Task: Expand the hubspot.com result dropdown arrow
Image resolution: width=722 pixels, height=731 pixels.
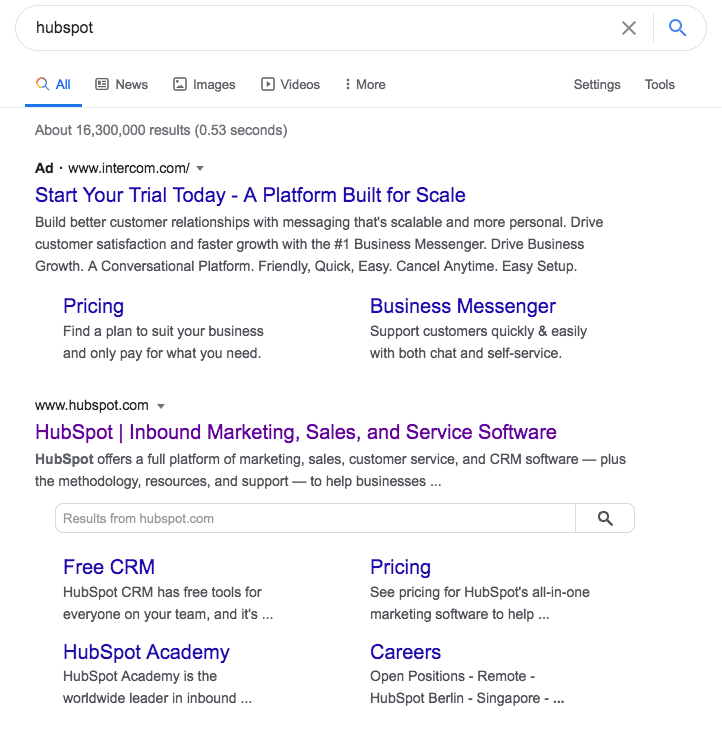Action: pyautogui.click(x=161, y=406)
